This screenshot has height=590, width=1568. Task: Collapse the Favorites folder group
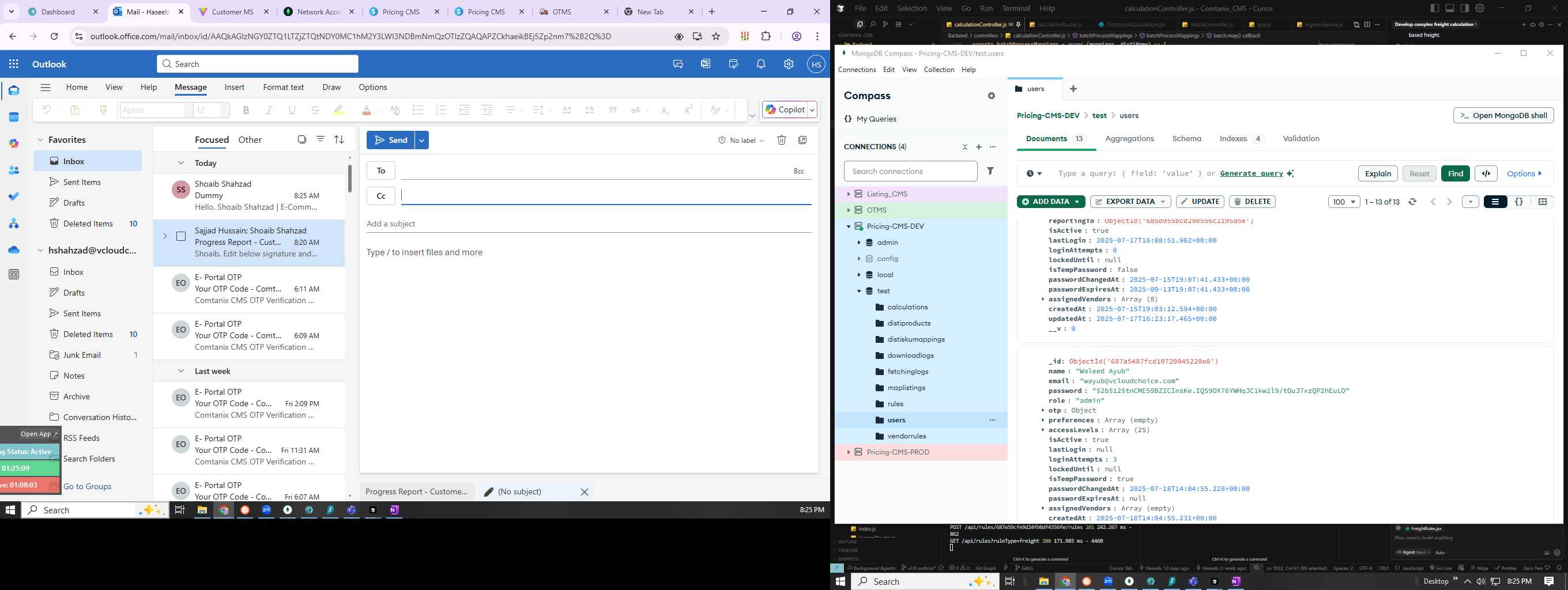(x=40, y=140)
